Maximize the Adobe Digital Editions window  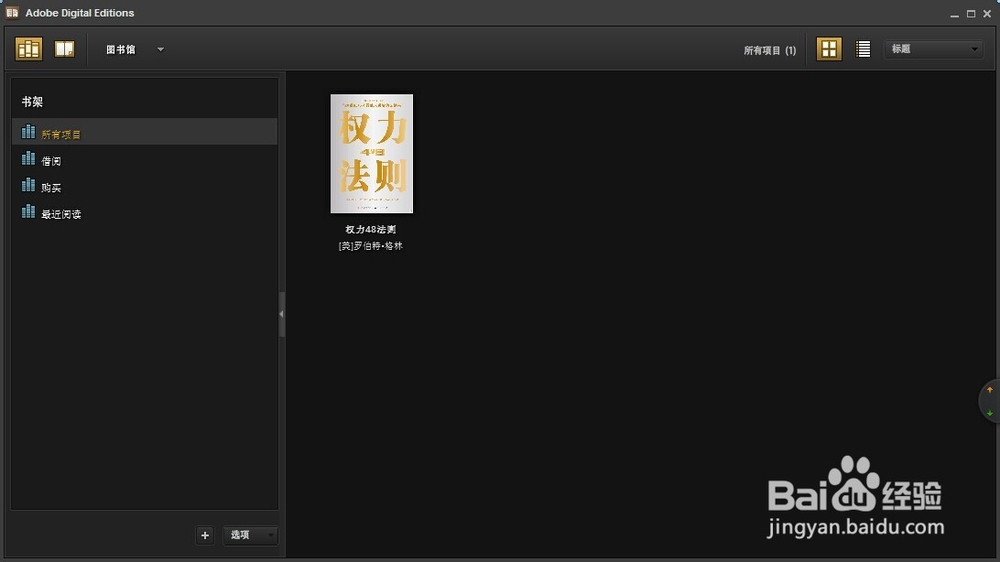pos(971,13)
